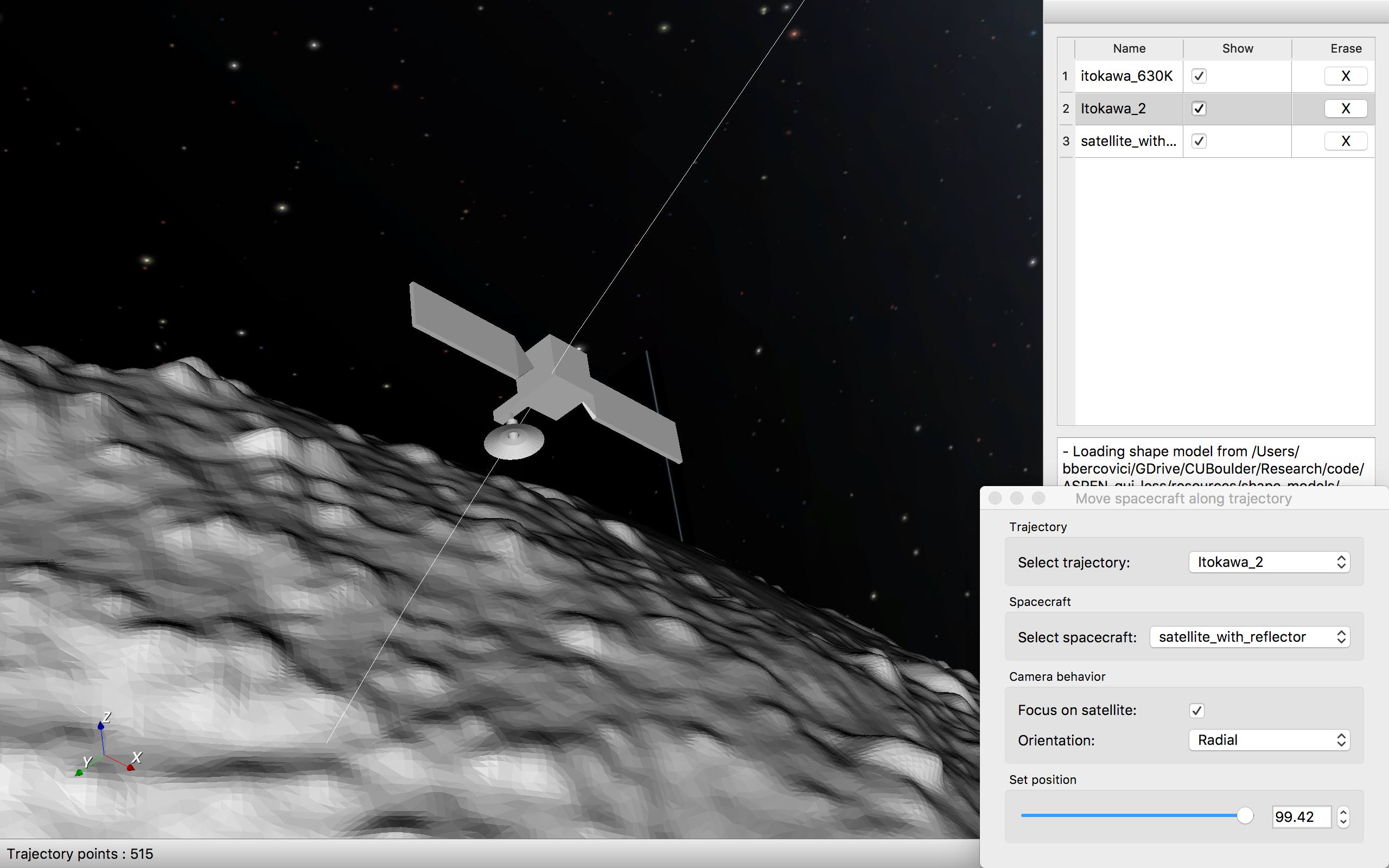Click the Name column header
1389x868 pixels.
[1129, 48]
